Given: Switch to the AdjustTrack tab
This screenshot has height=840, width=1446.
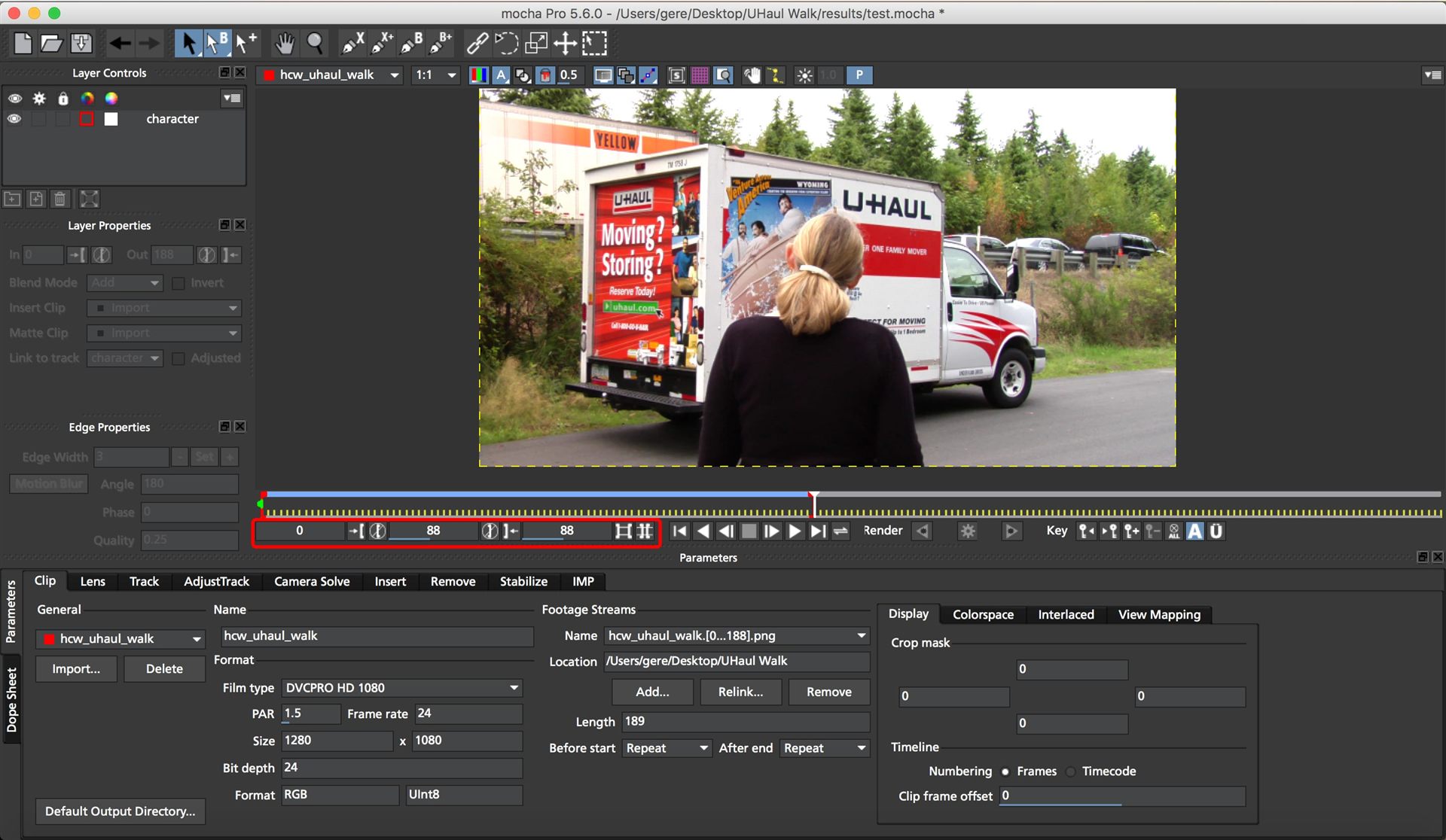Looking at the screenshot, I should (216, 582).
